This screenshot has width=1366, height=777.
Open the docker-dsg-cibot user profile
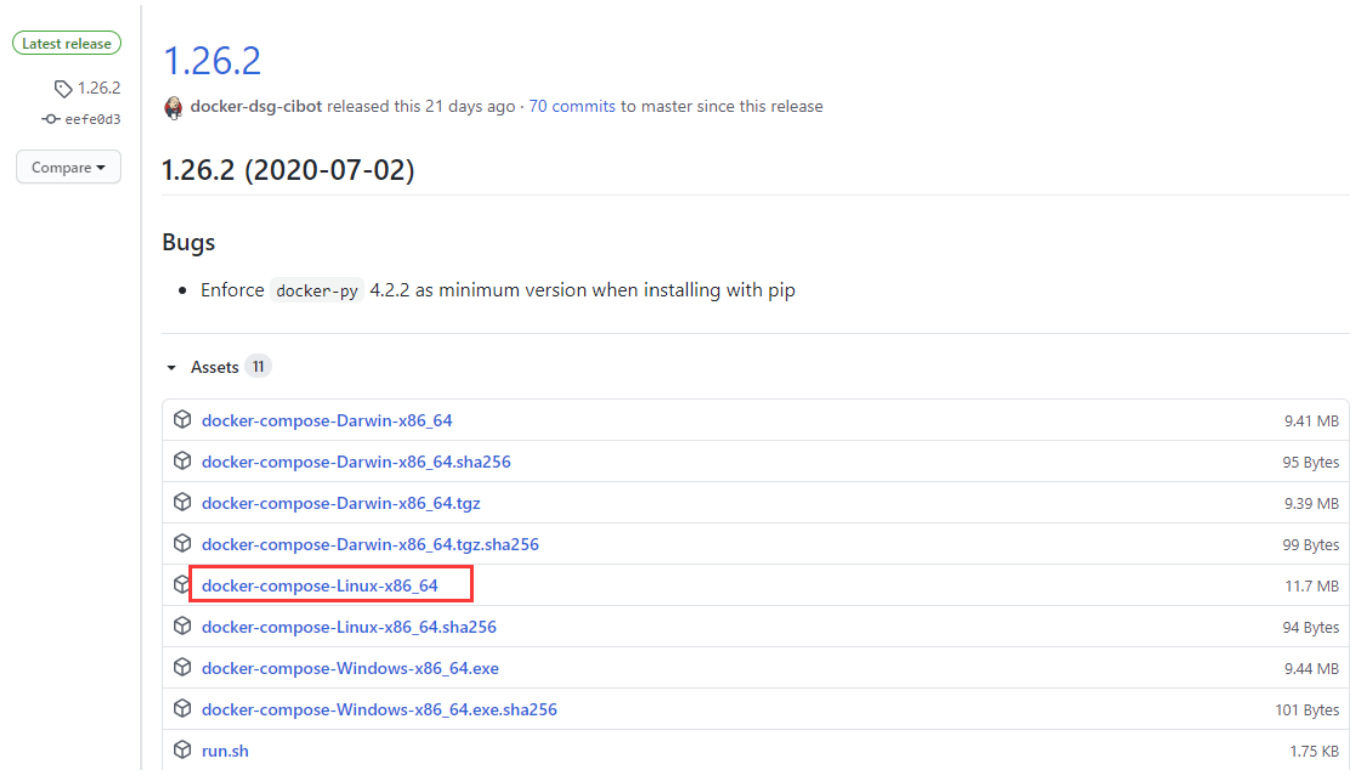pos(256,106)
